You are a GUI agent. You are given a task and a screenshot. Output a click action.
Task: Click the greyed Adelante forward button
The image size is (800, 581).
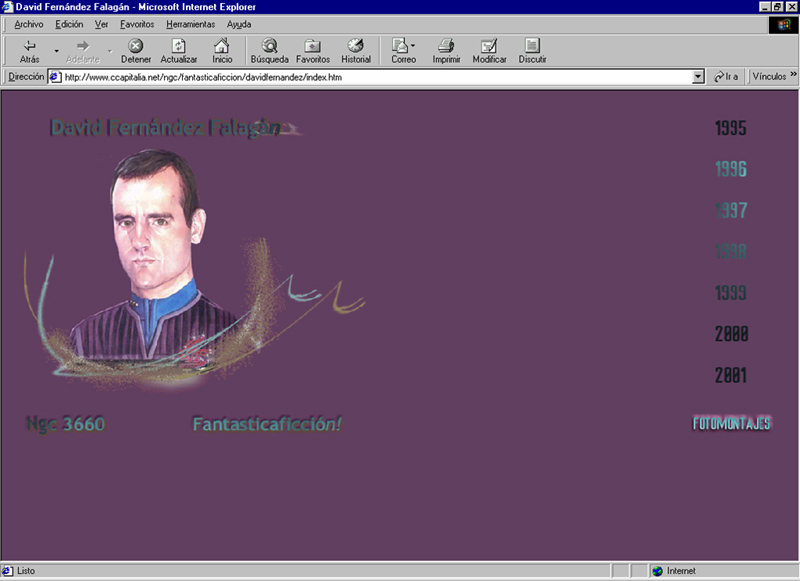pos(83,51)
